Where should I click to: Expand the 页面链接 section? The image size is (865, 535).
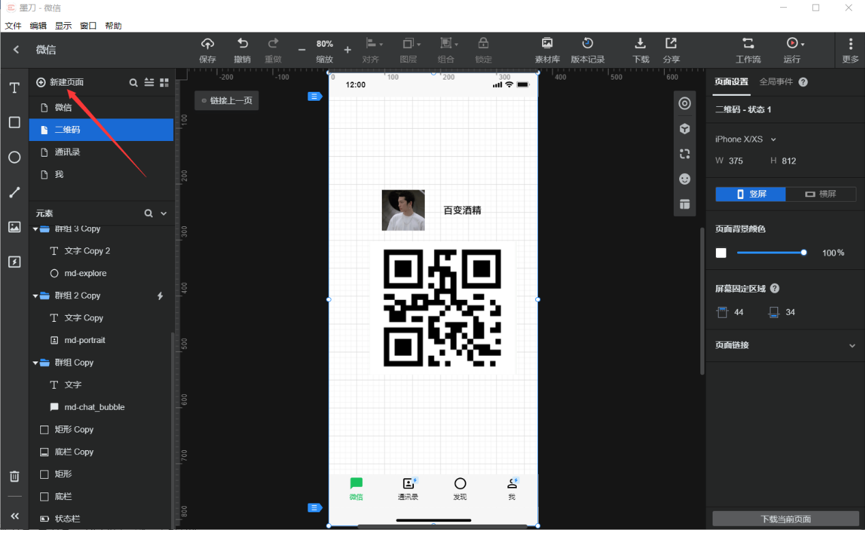point(852,345)
